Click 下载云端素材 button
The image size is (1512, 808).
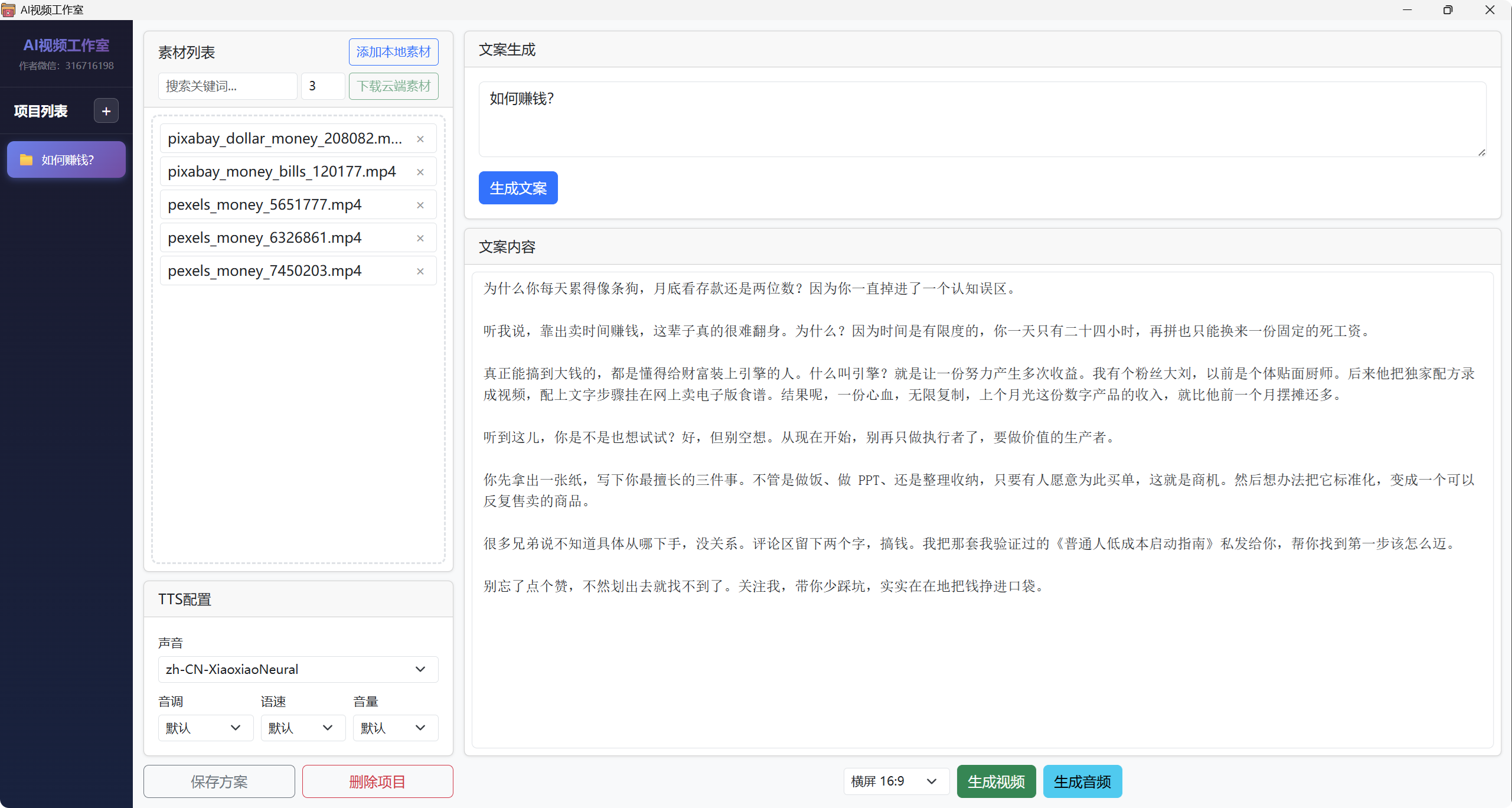pyautogui.click(x=393, y=86)
